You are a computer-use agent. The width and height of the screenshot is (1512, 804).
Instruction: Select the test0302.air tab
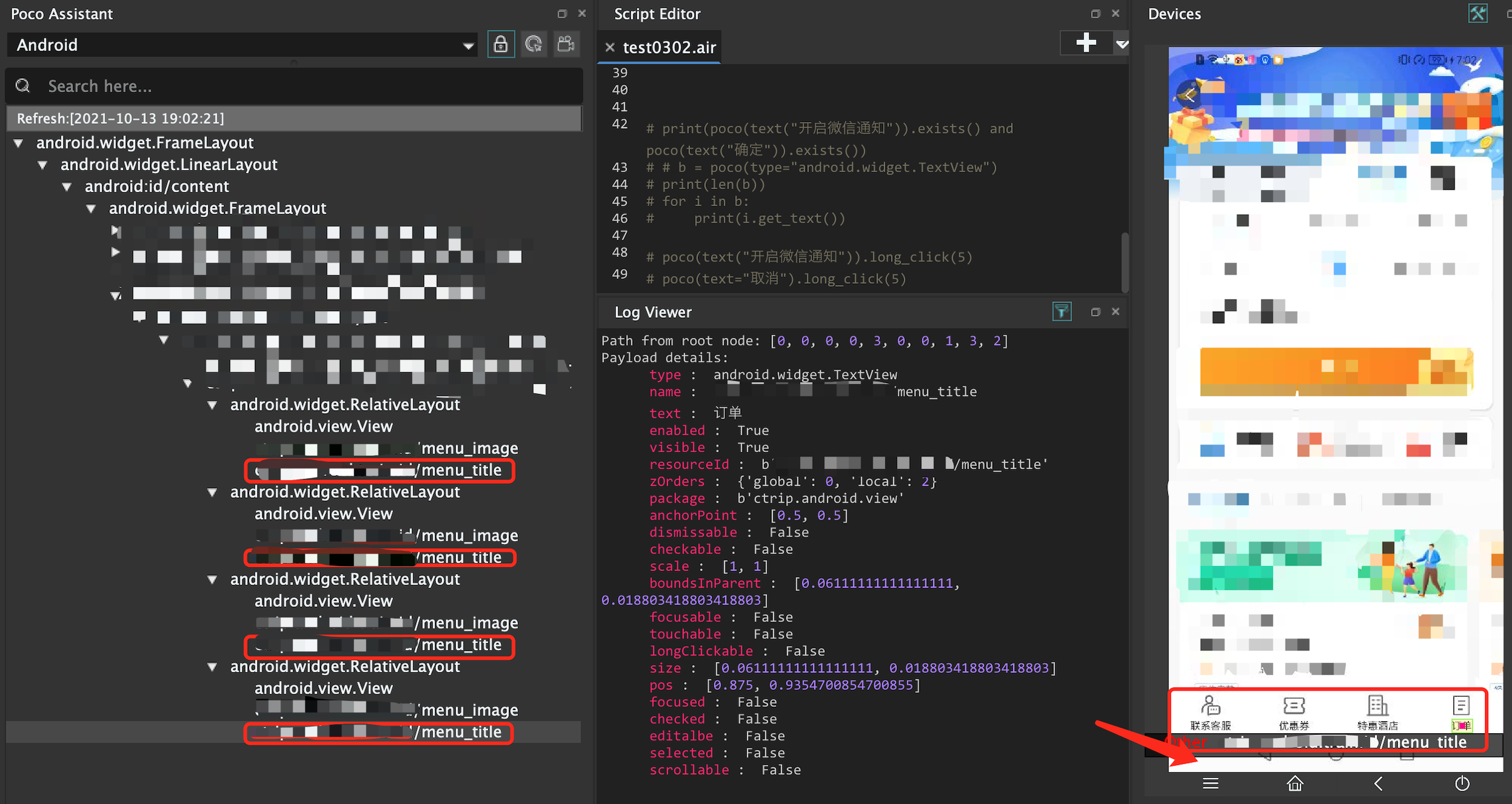pyautogui.click(x=669, y=48)
